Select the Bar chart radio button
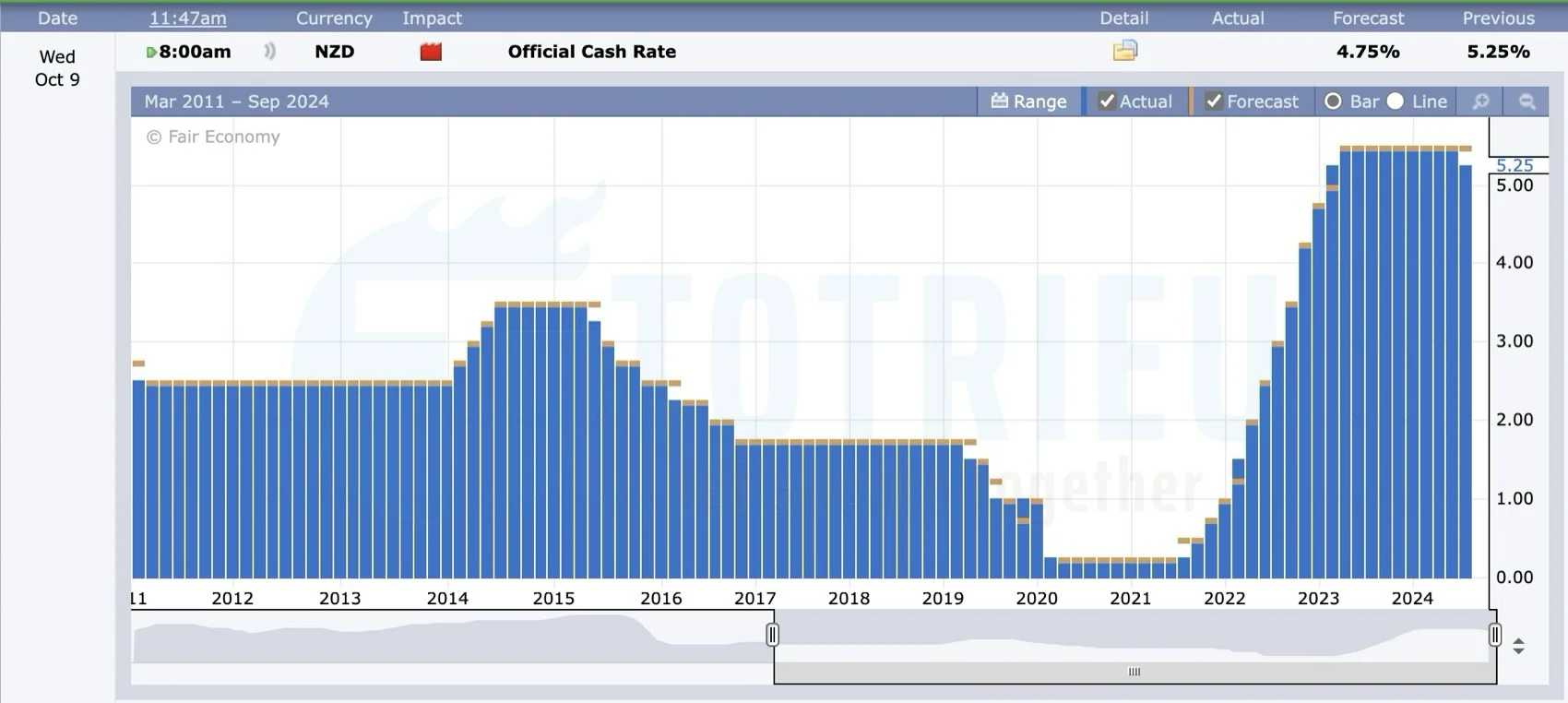This screenshot has height=703, width=1568. point(1333,101)
